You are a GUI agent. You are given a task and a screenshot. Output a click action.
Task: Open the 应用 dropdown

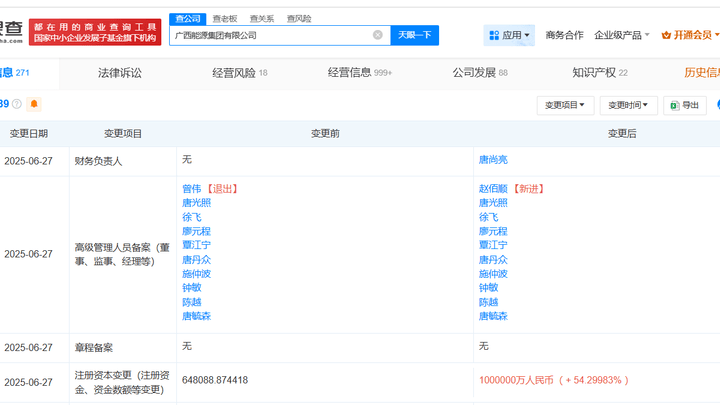509,35
